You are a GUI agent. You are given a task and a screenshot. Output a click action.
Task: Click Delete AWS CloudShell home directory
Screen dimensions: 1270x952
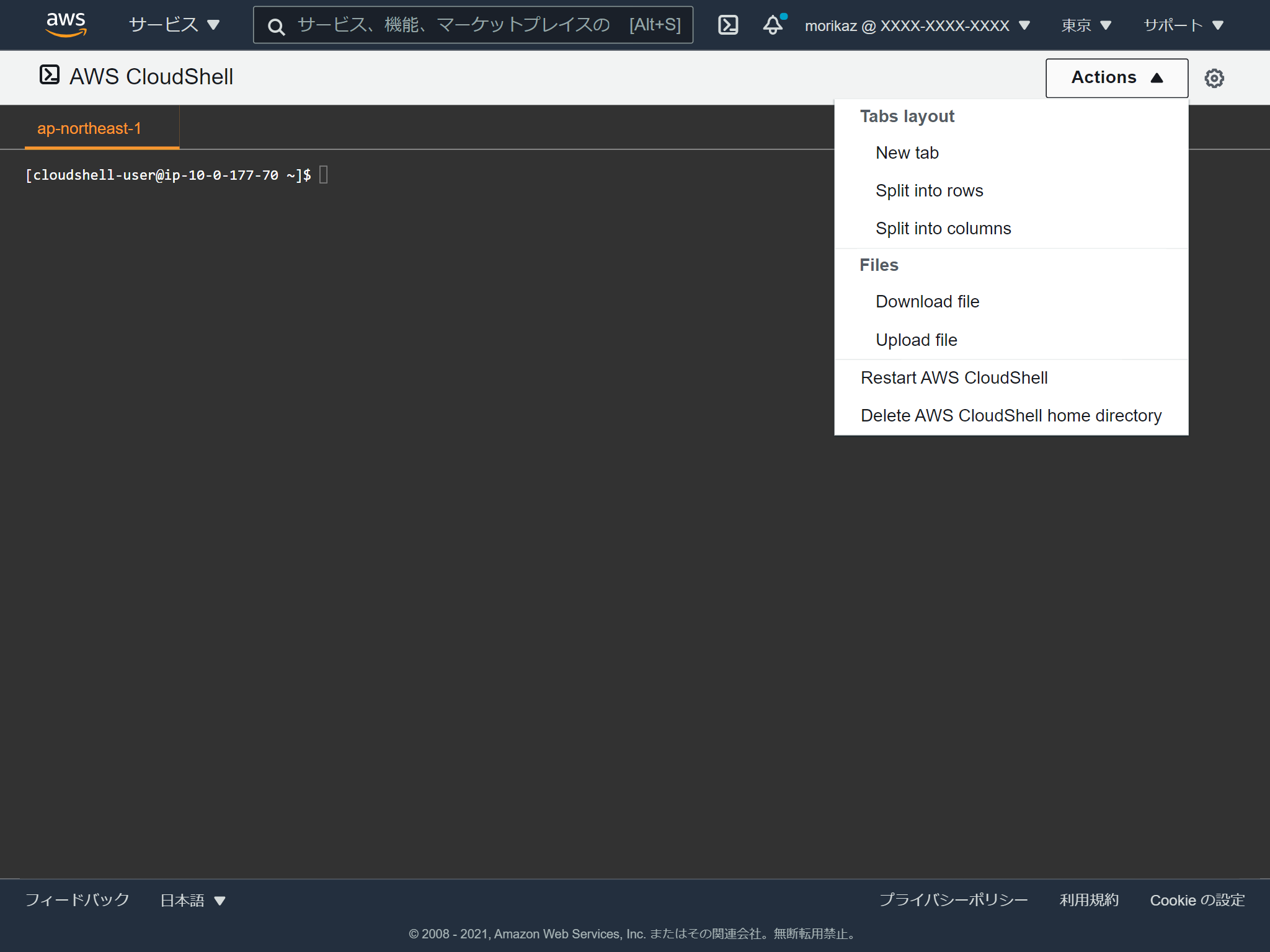tap(1011, 415)
